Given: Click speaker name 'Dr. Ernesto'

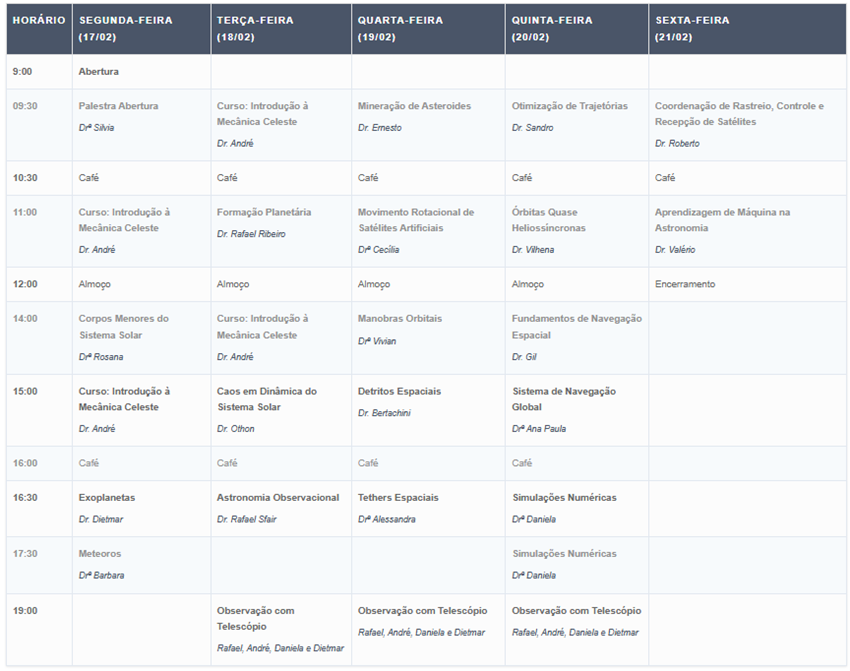Looking at the screenshot, I should pyautogui.click(x=379, y=128).
